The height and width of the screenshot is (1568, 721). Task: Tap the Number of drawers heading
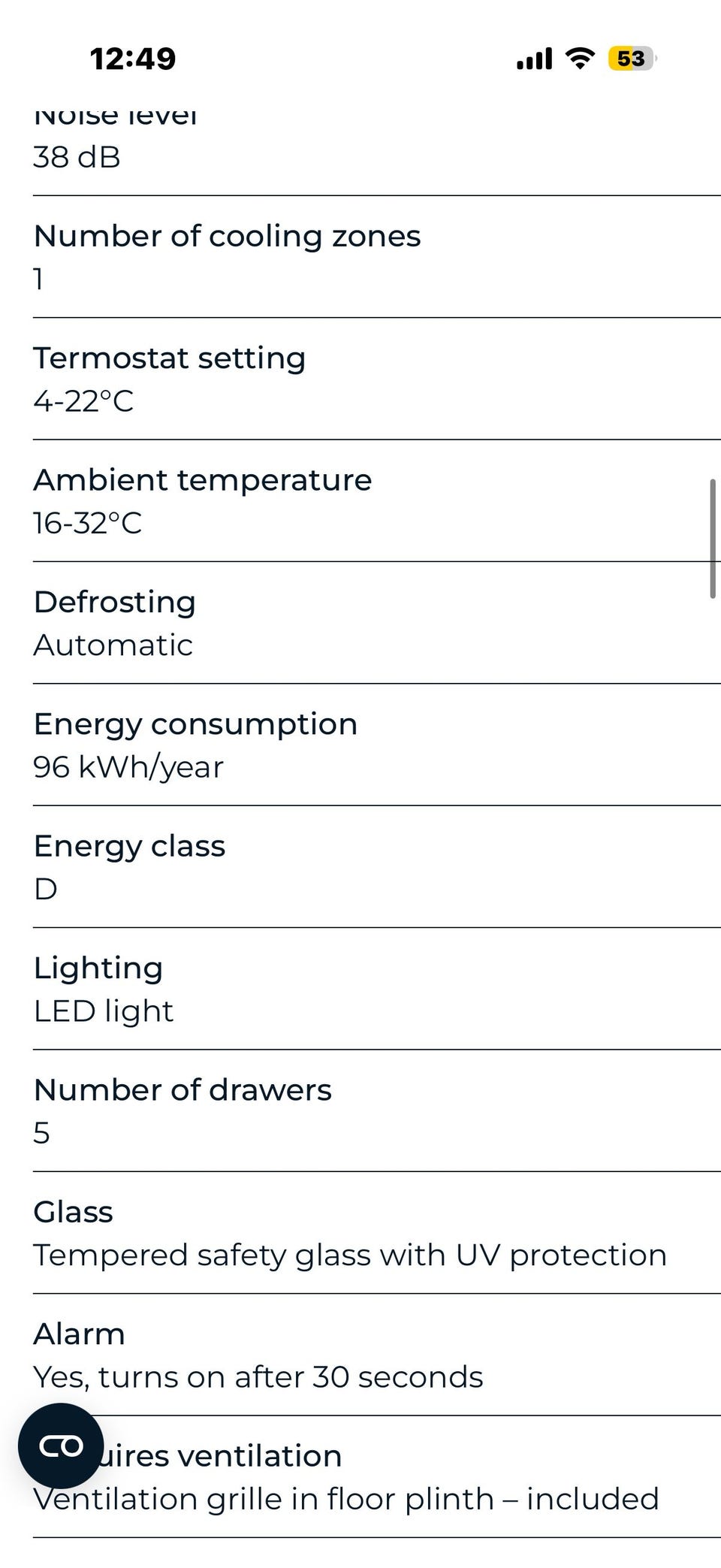click(183, 1090)
